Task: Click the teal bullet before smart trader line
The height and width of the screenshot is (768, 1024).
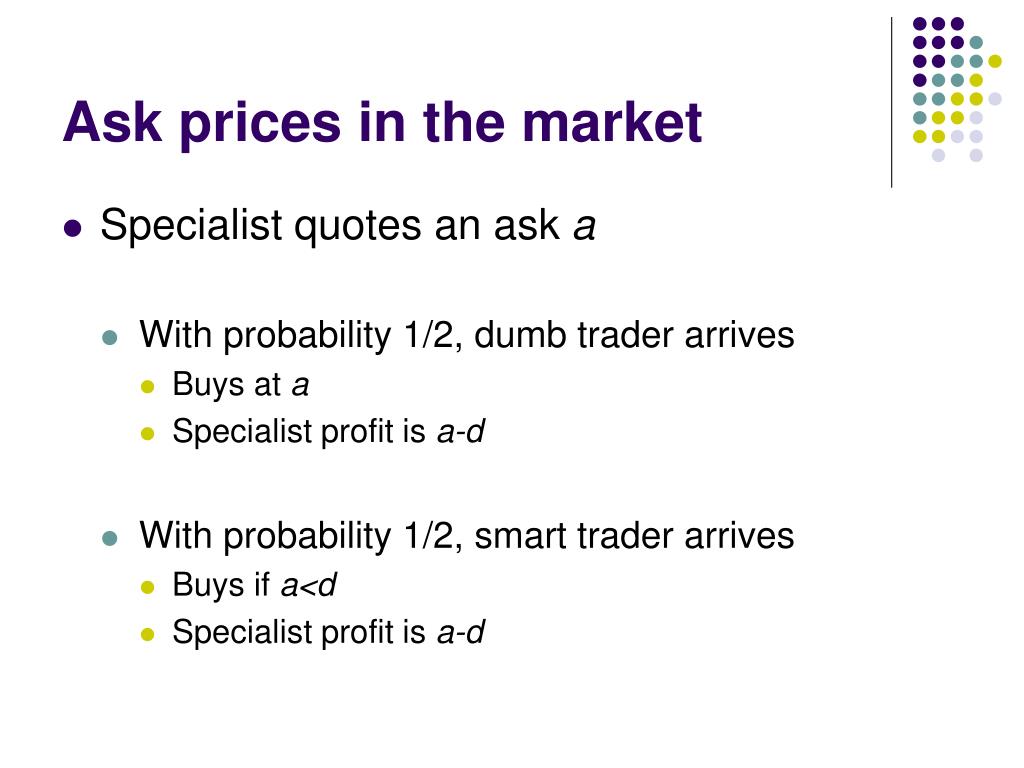Action: (110, 539)
